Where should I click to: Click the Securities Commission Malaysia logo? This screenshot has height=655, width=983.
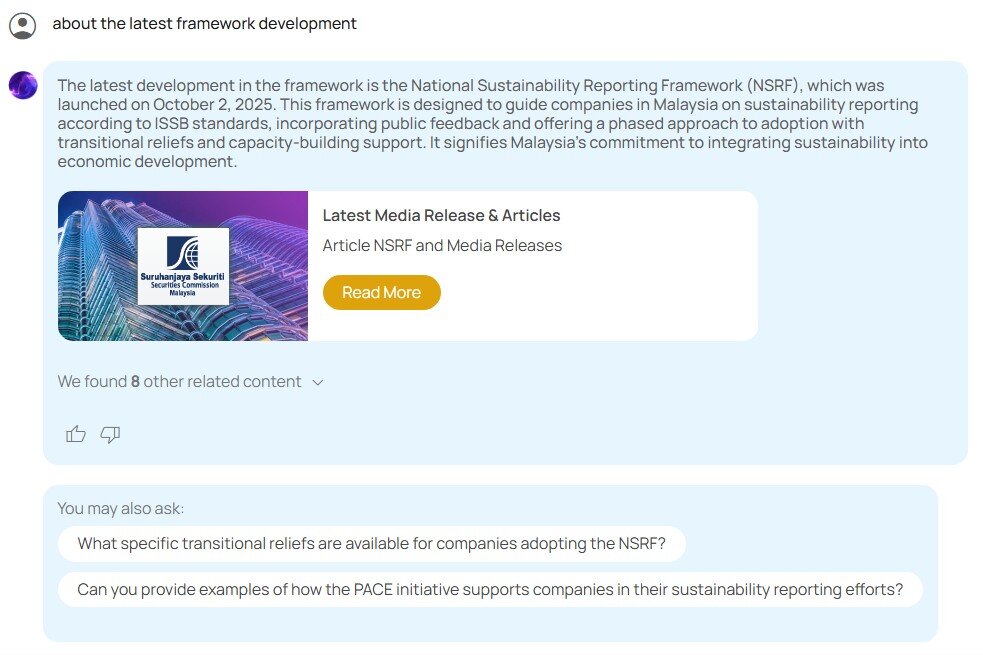tap(183, 266)
